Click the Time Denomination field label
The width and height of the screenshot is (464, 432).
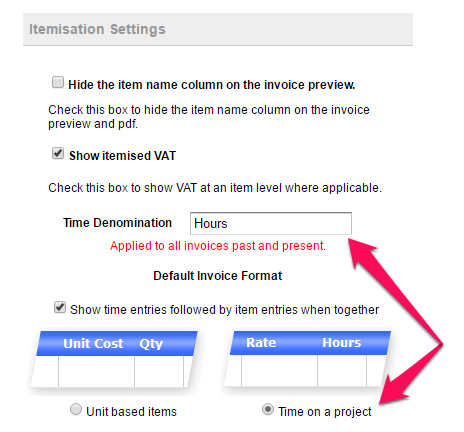pos(117,223)
